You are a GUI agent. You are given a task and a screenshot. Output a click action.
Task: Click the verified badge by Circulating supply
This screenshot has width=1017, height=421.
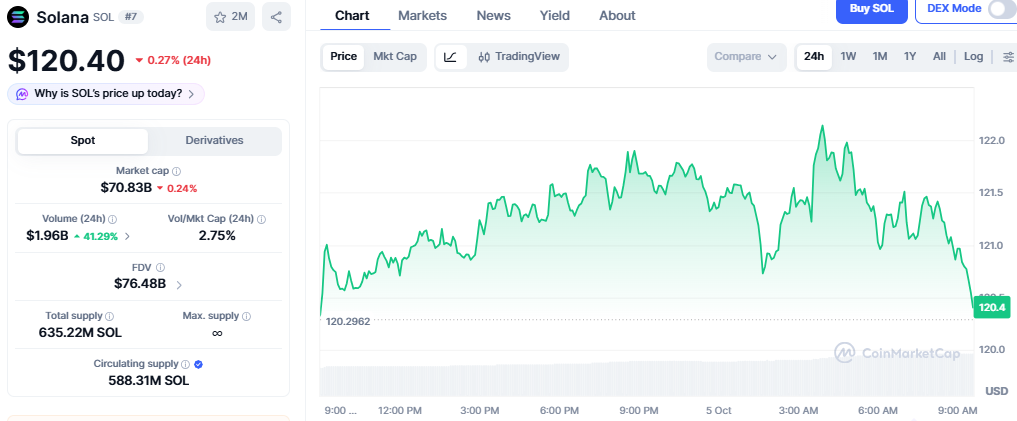tap(199, 365)
